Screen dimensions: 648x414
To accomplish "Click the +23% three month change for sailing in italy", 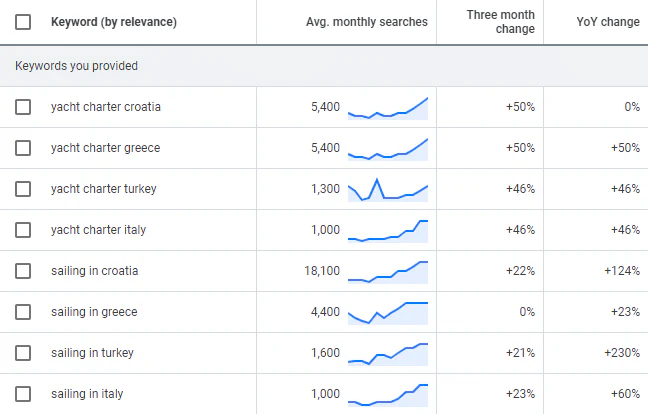I will pyautogui.click(x=520, y=394).
